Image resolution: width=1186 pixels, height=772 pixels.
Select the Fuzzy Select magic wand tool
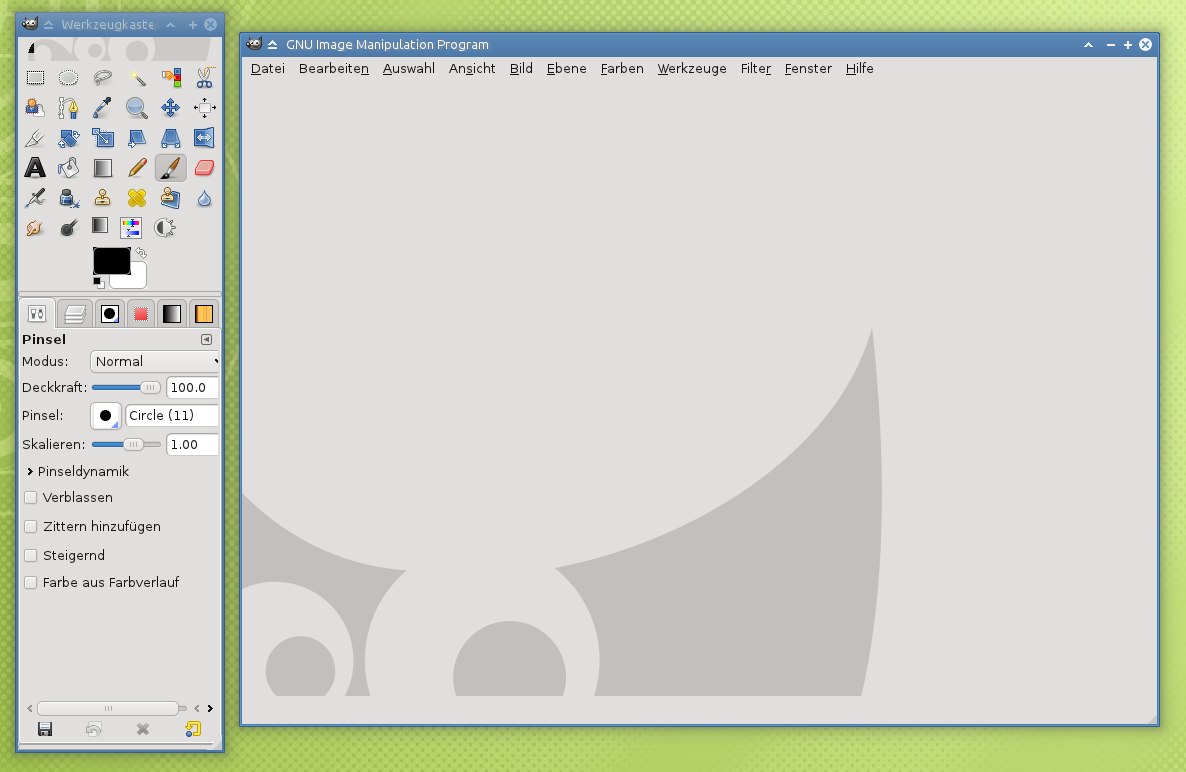(137, 77)
